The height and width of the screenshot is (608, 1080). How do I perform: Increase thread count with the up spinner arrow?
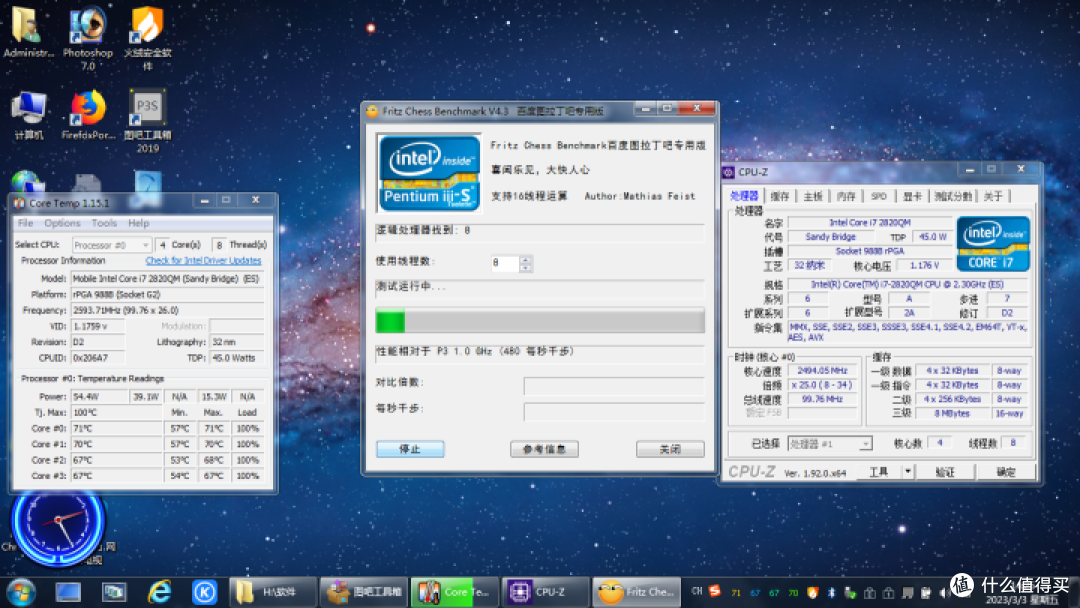point(526,259)
